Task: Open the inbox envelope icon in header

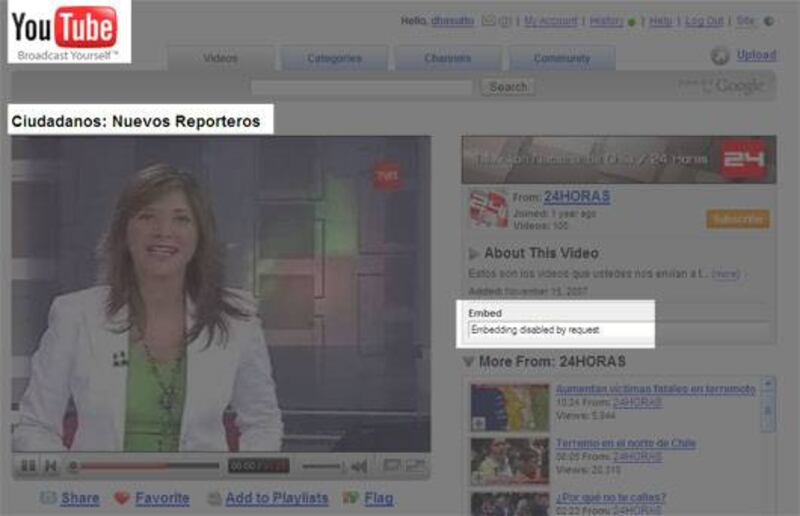Action: (x=488, y=21)
